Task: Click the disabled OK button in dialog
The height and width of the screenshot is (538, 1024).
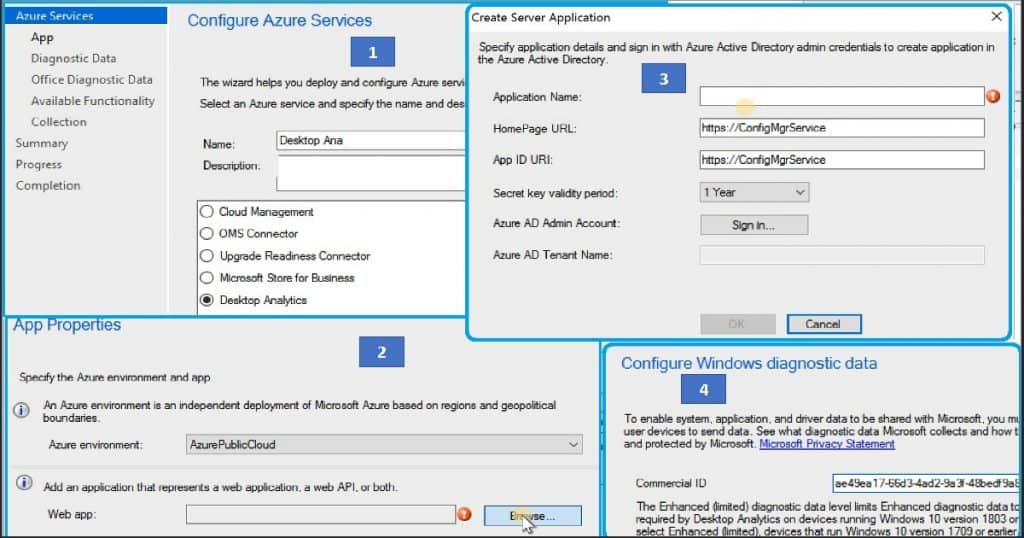Action: (737, 324)
